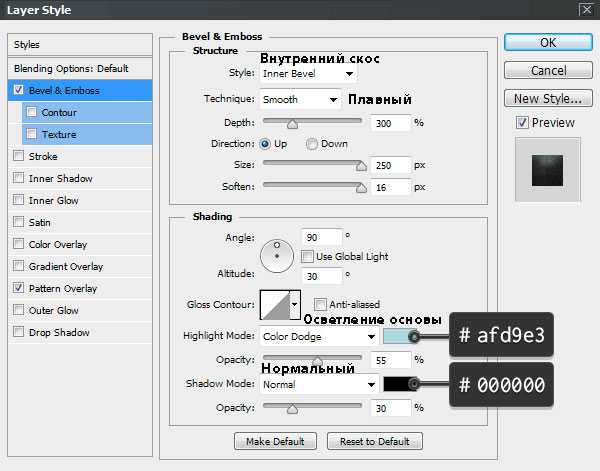The height and width of the screenshot is (471, 600).
Task: Select the Down direction radio button
Action: point(311,144)
